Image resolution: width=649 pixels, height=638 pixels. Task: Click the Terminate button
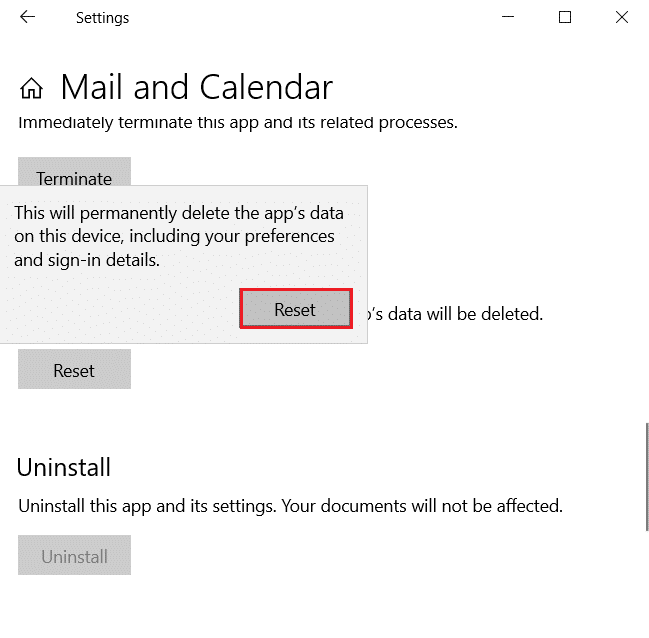[75, 172]
